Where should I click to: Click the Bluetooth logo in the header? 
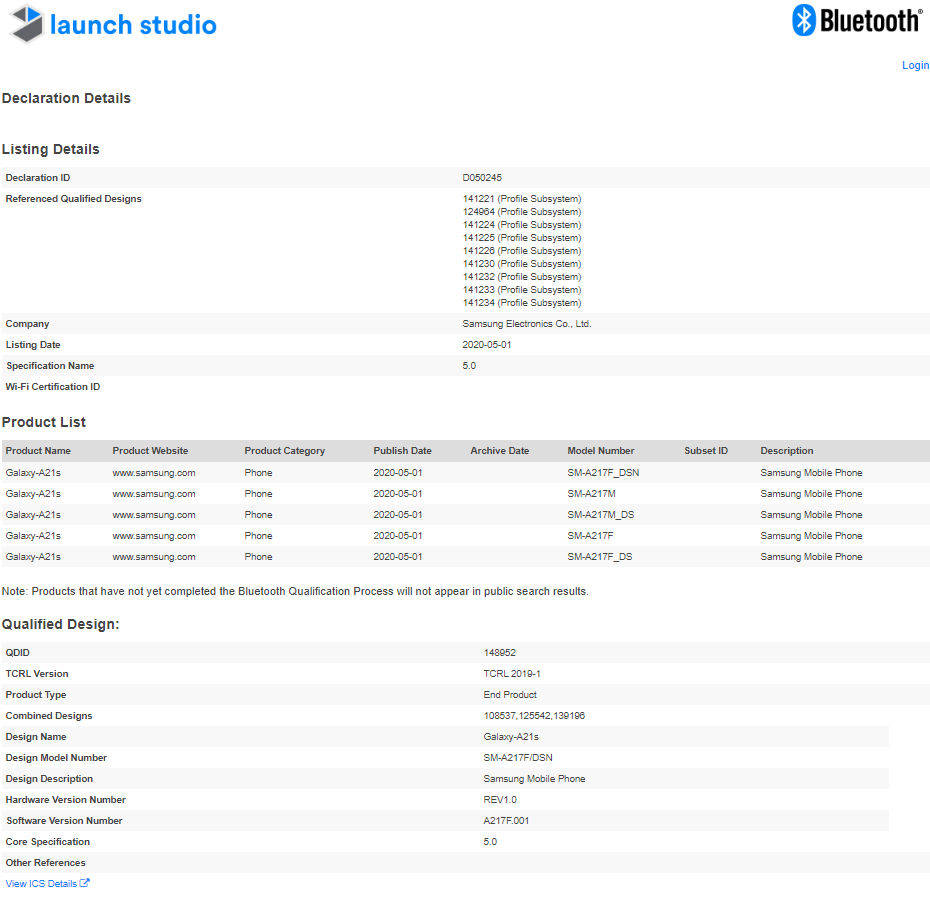[x=856, y=21]
